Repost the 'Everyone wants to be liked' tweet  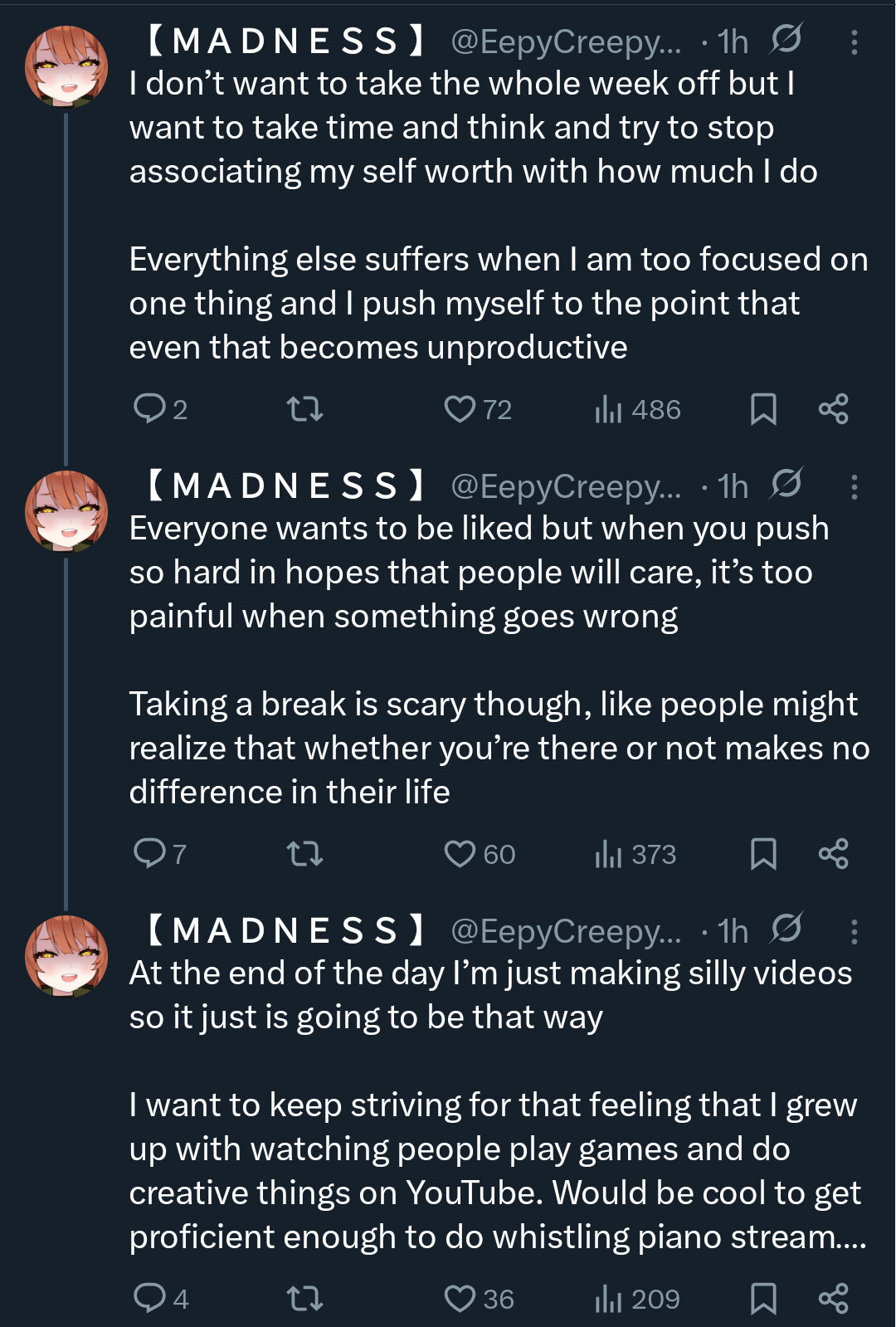coord(304,853)
